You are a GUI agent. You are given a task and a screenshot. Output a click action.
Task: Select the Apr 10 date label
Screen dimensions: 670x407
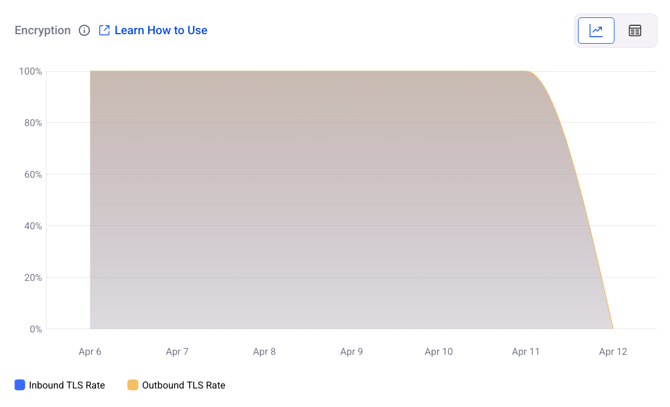pos(438,352)
